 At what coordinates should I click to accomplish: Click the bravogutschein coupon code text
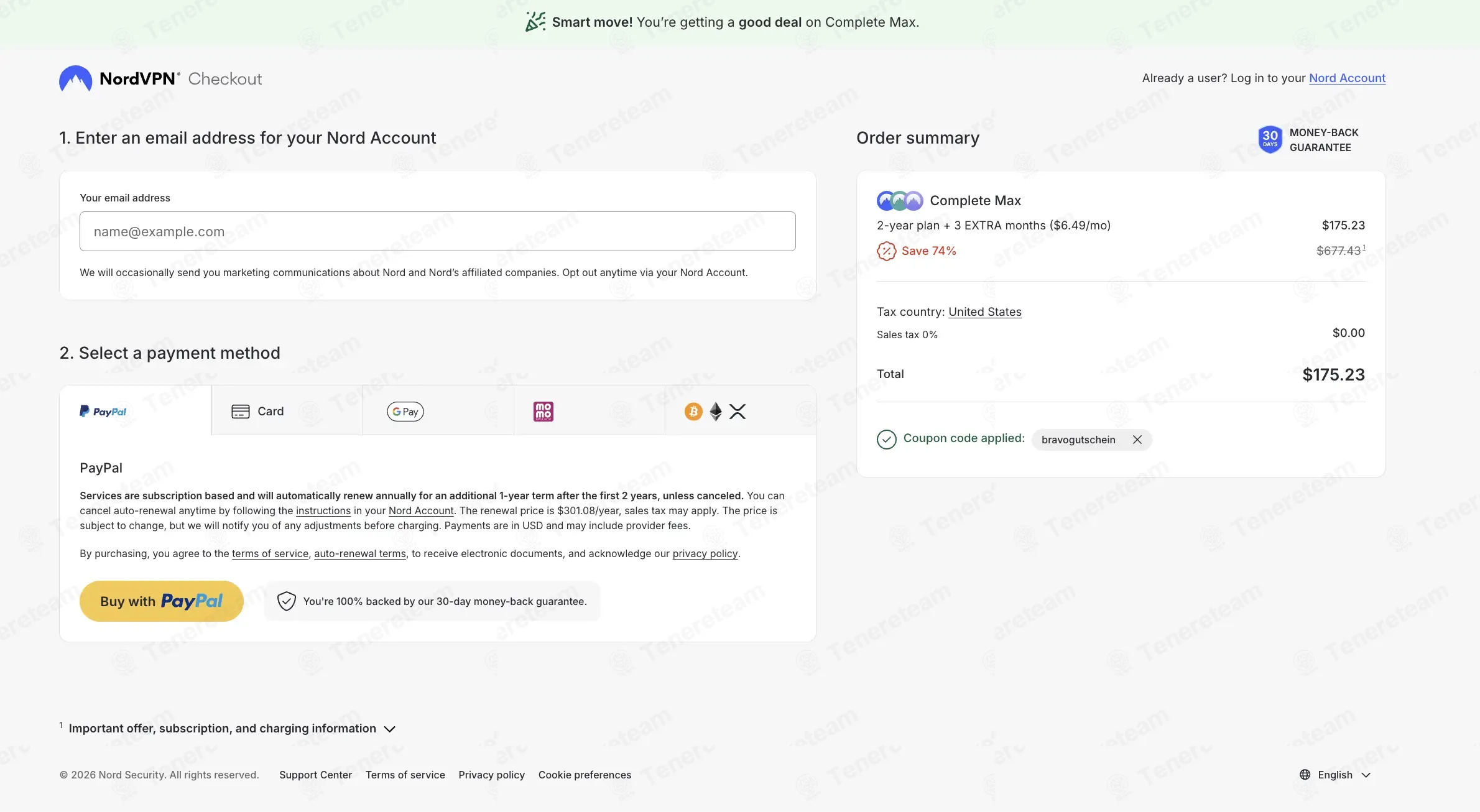(1078, 440)
